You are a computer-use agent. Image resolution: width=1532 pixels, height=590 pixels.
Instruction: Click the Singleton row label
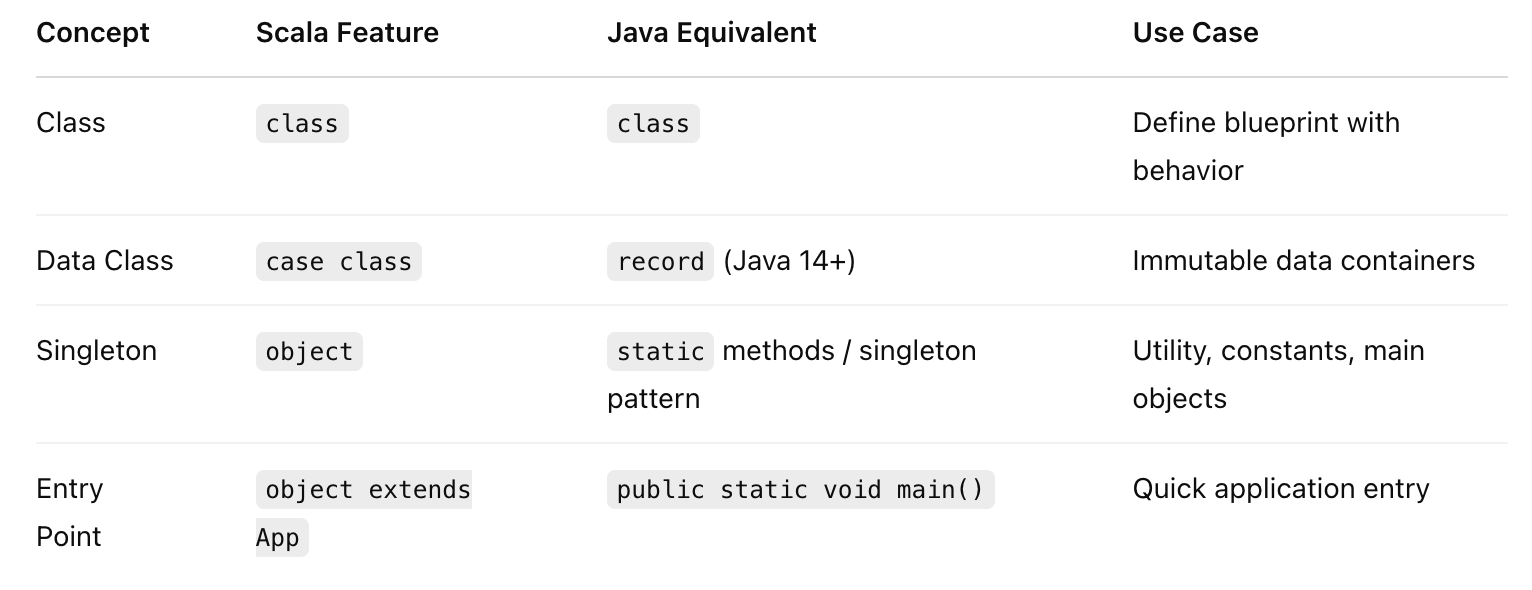coord(96,351)
